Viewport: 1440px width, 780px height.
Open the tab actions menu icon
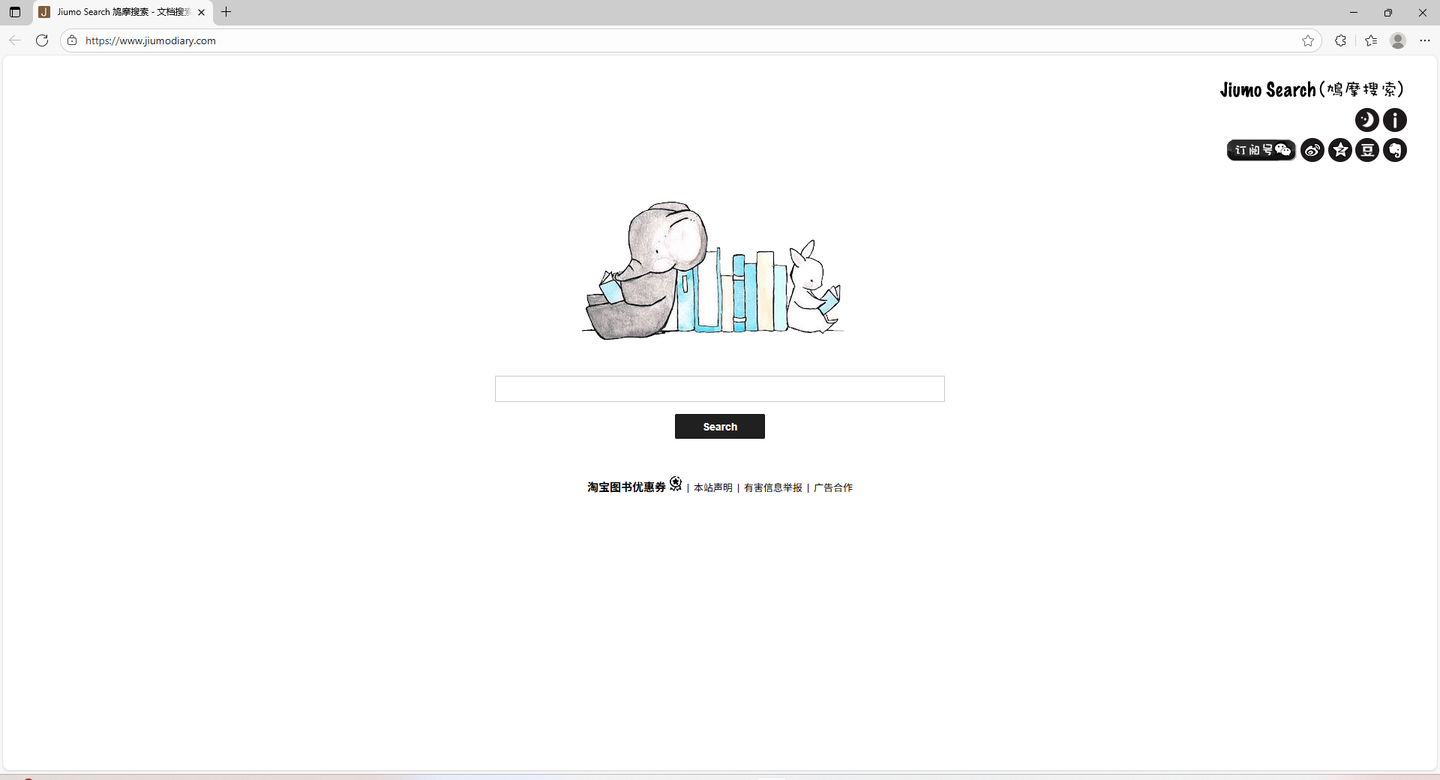click(x=15, y=12)
